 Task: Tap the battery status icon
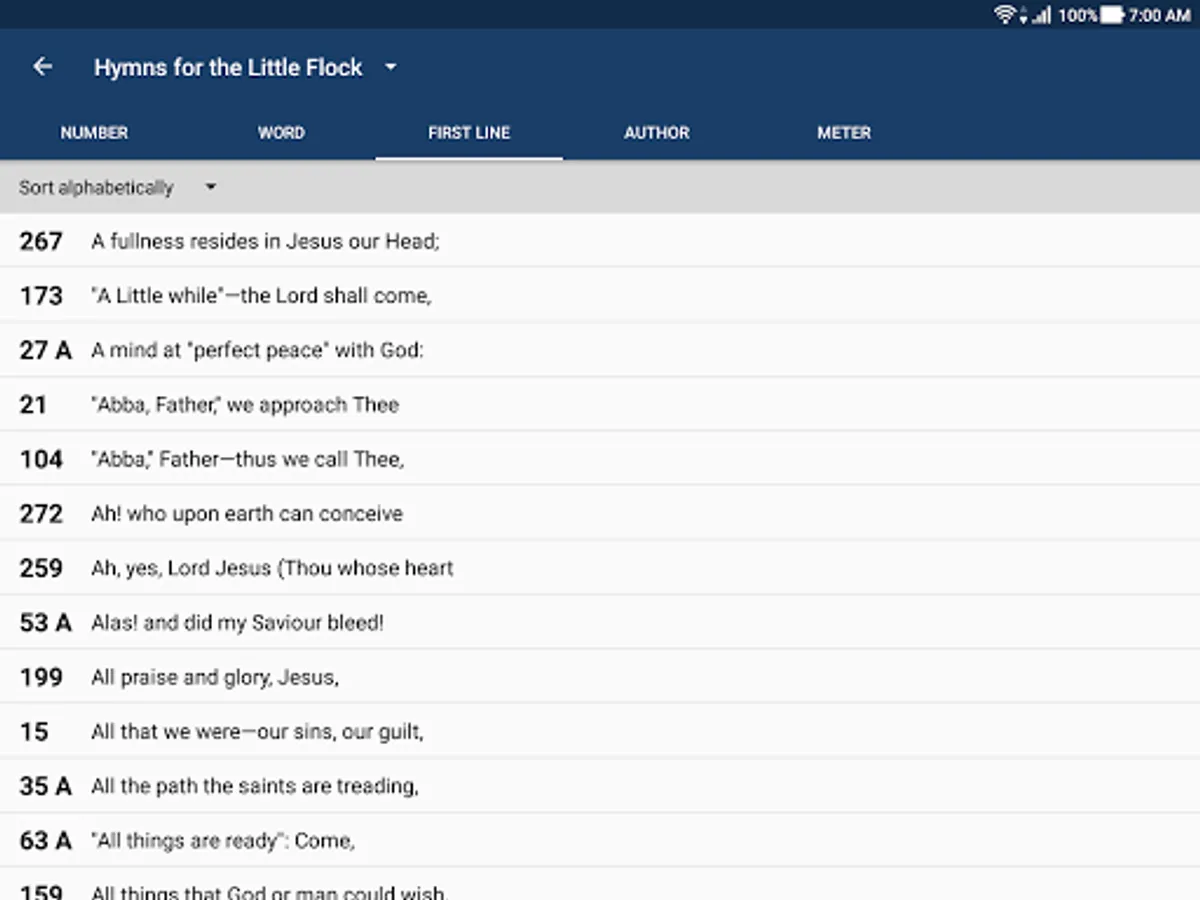pos(1112,15)
